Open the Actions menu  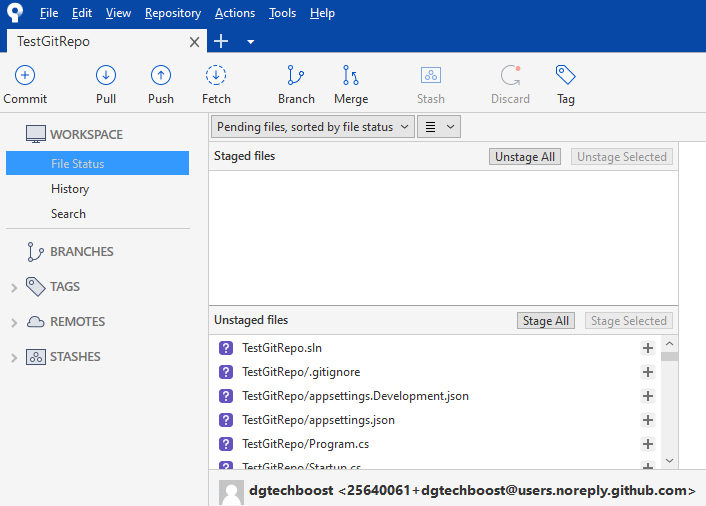pyautogui.click(x=234, y=13)
